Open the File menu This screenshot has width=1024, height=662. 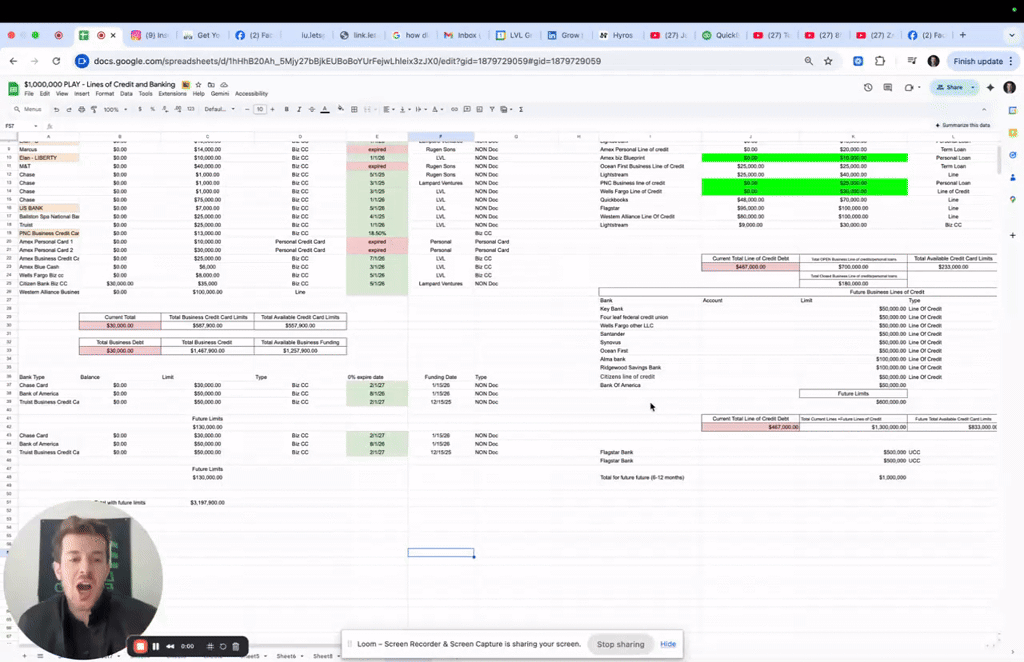pos(29,94)
